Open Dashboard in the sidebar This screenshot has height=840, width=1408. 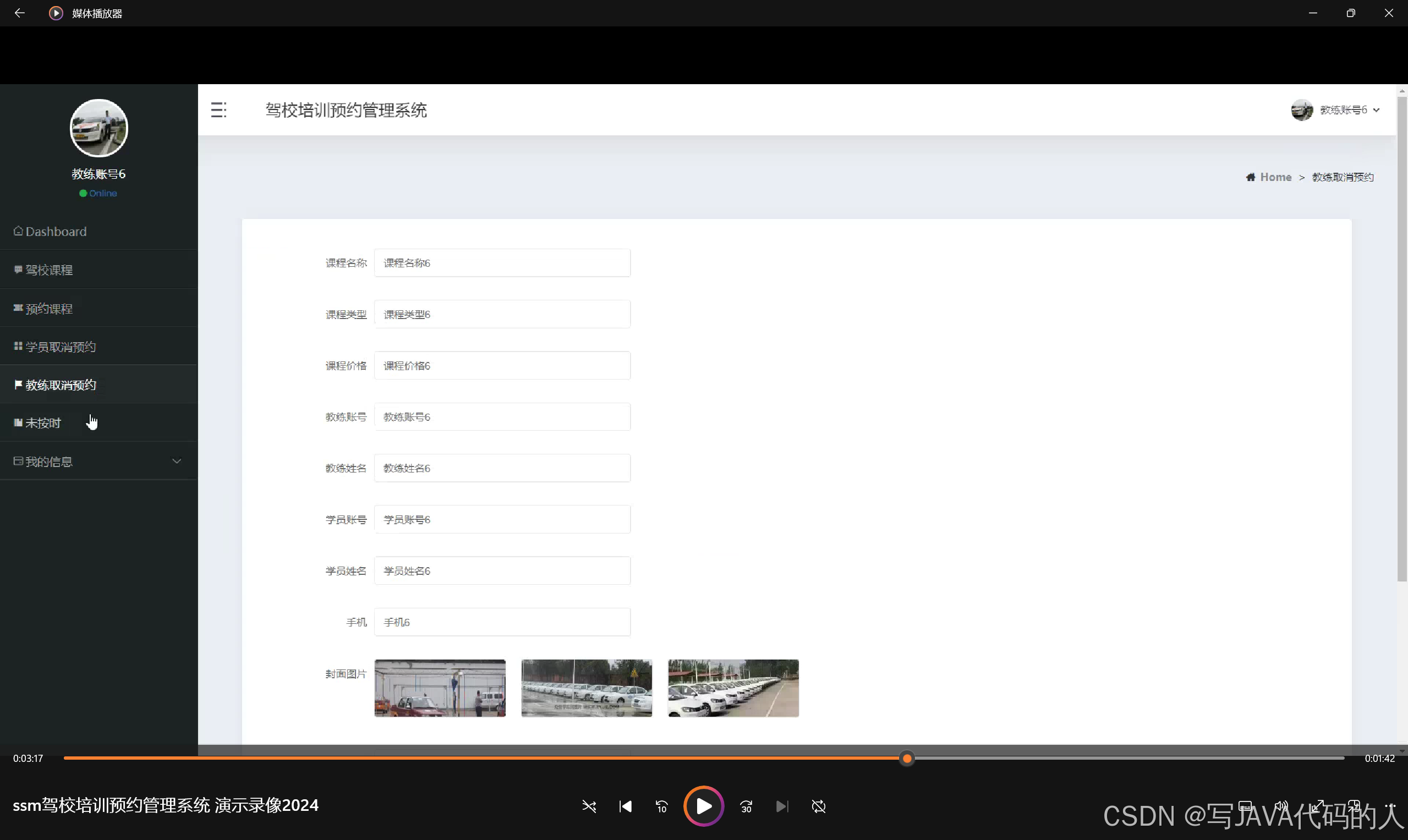coord(56,232)
